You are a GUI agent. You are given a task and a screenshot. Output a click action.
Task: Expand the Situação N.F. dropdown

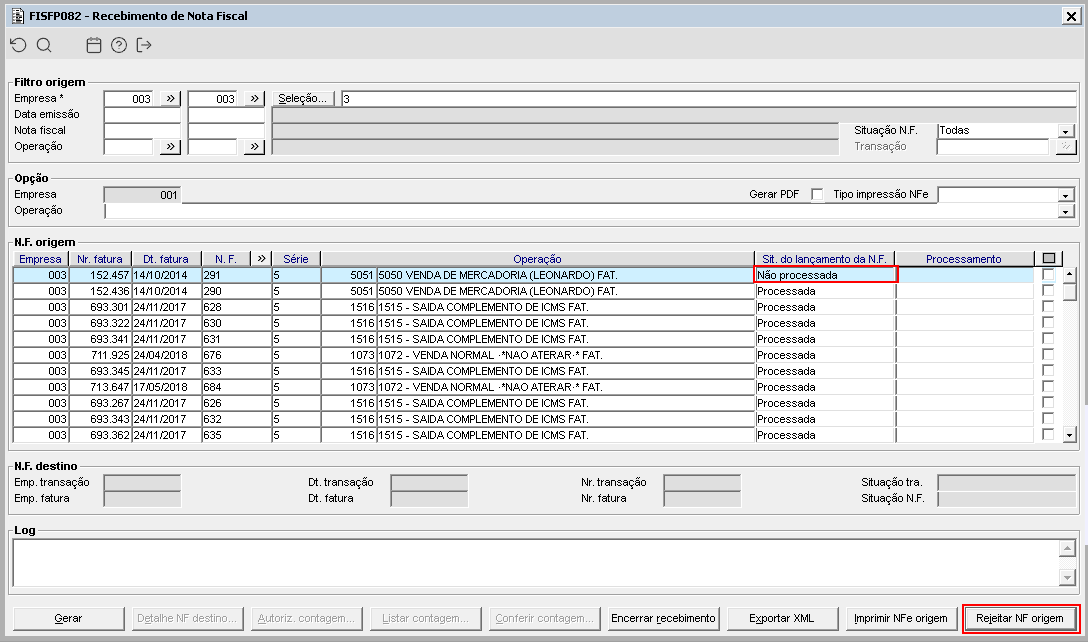[x=1066, y=130]
